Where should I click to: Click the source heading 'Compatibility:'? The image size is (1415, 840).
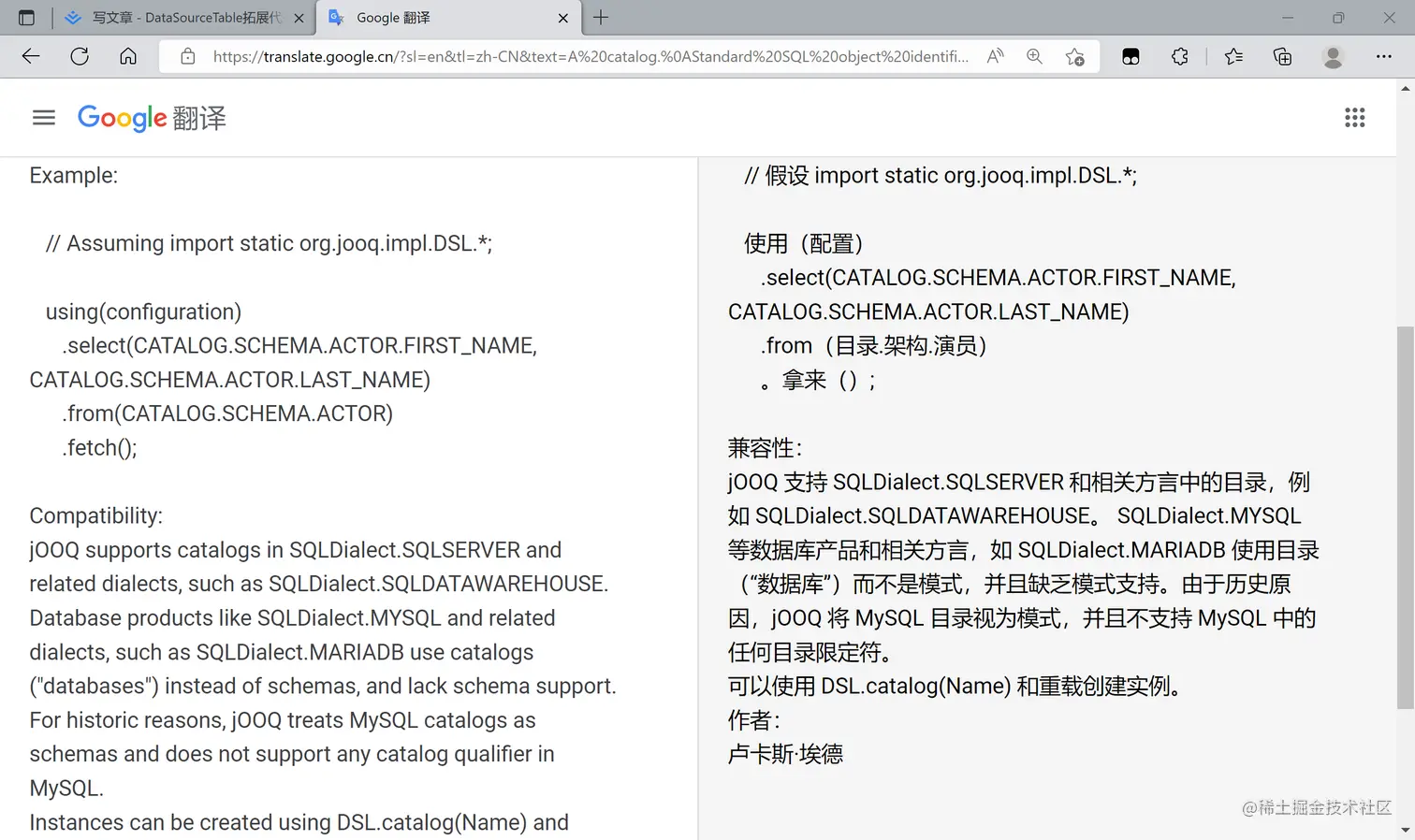coord(95,516)
